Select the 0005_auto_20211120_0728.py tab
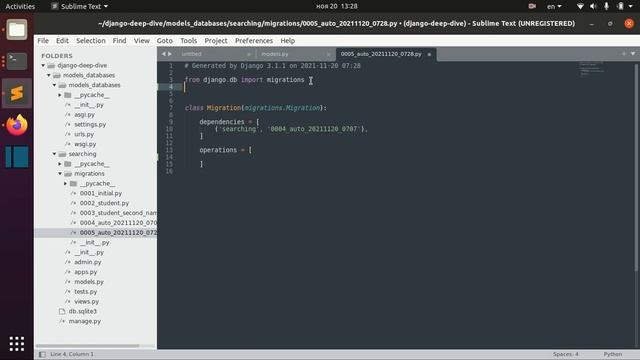The image size is (640, 360). [386, 54]
